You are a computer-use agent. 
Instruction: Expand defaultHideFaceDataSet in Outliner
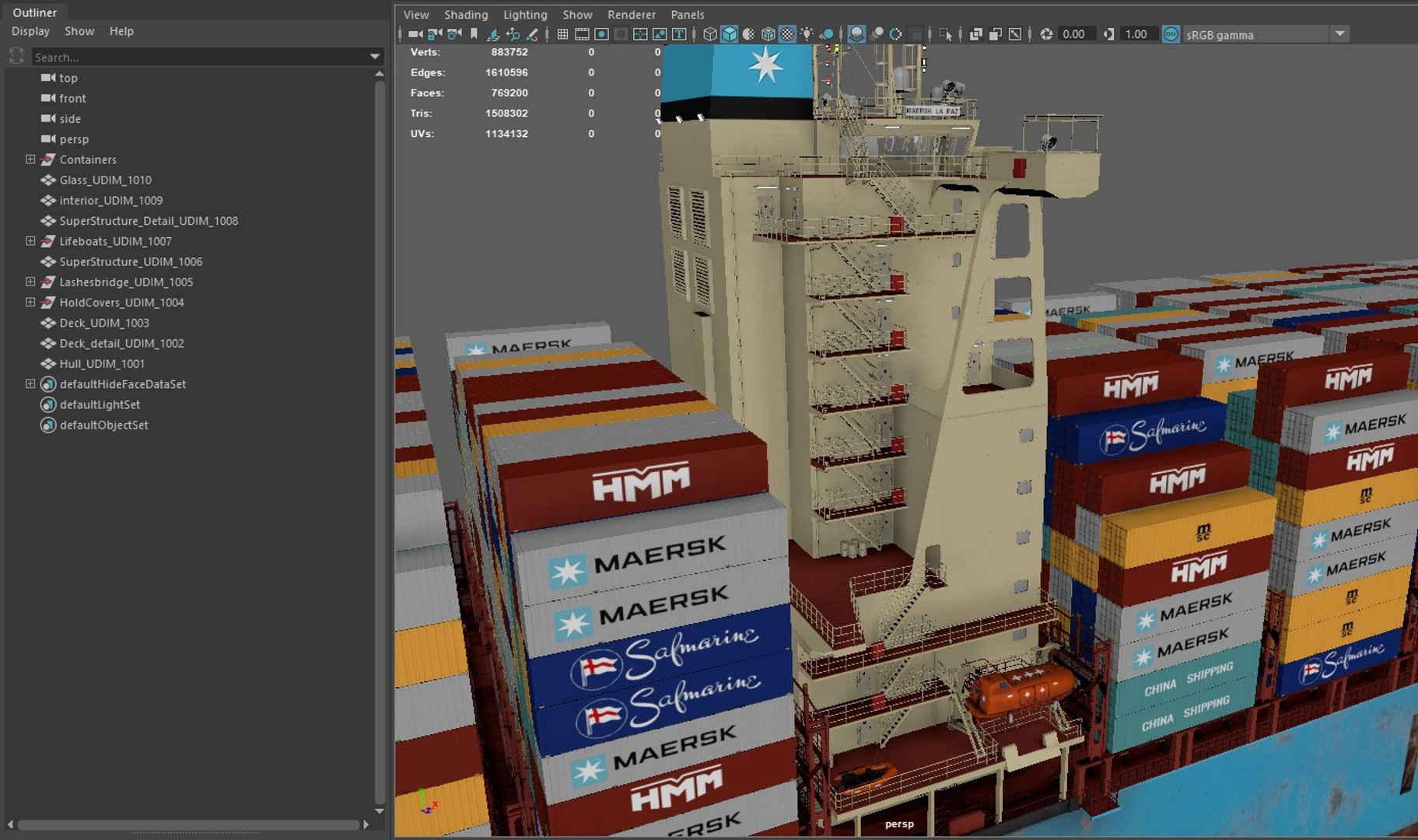[x=30, y=383]
